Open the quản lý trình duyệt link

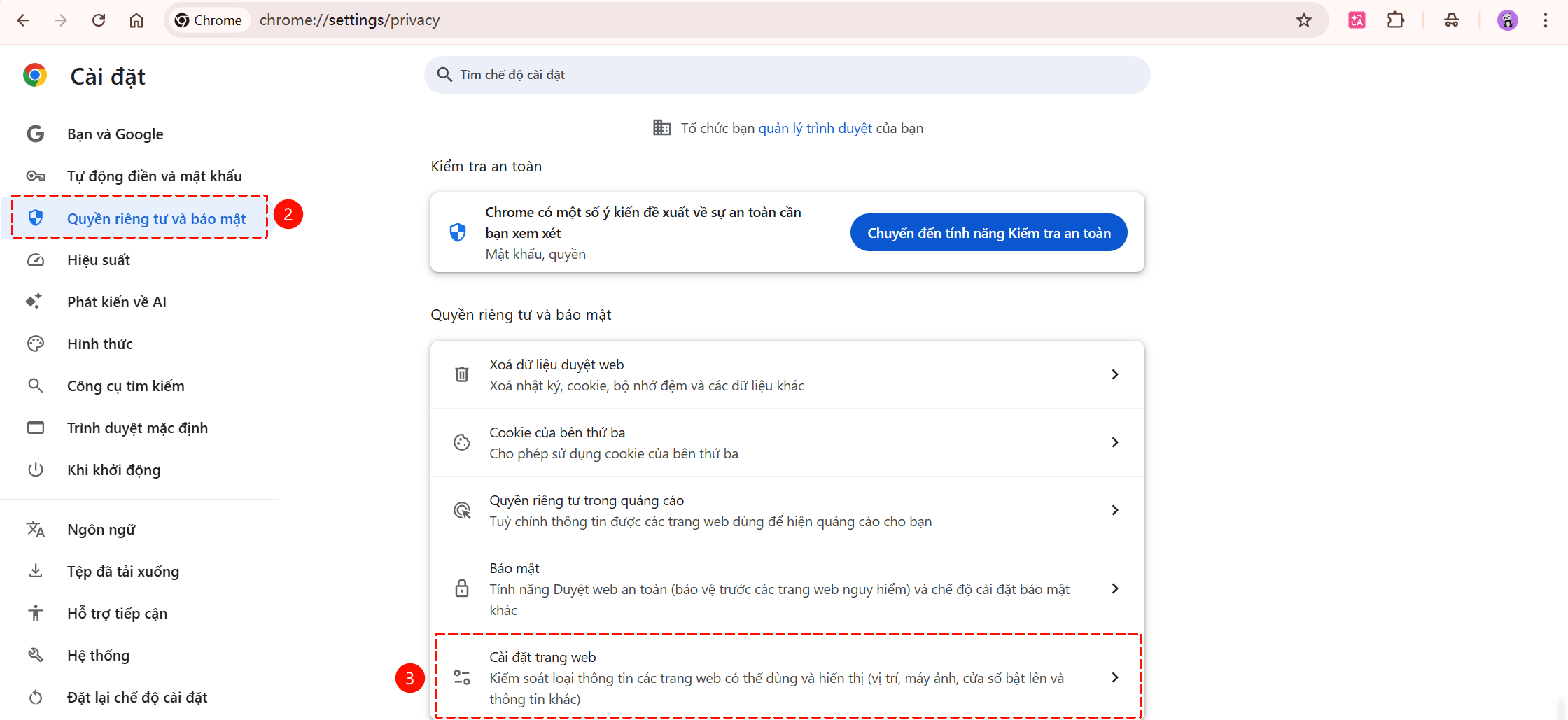[x=815, y=128]
